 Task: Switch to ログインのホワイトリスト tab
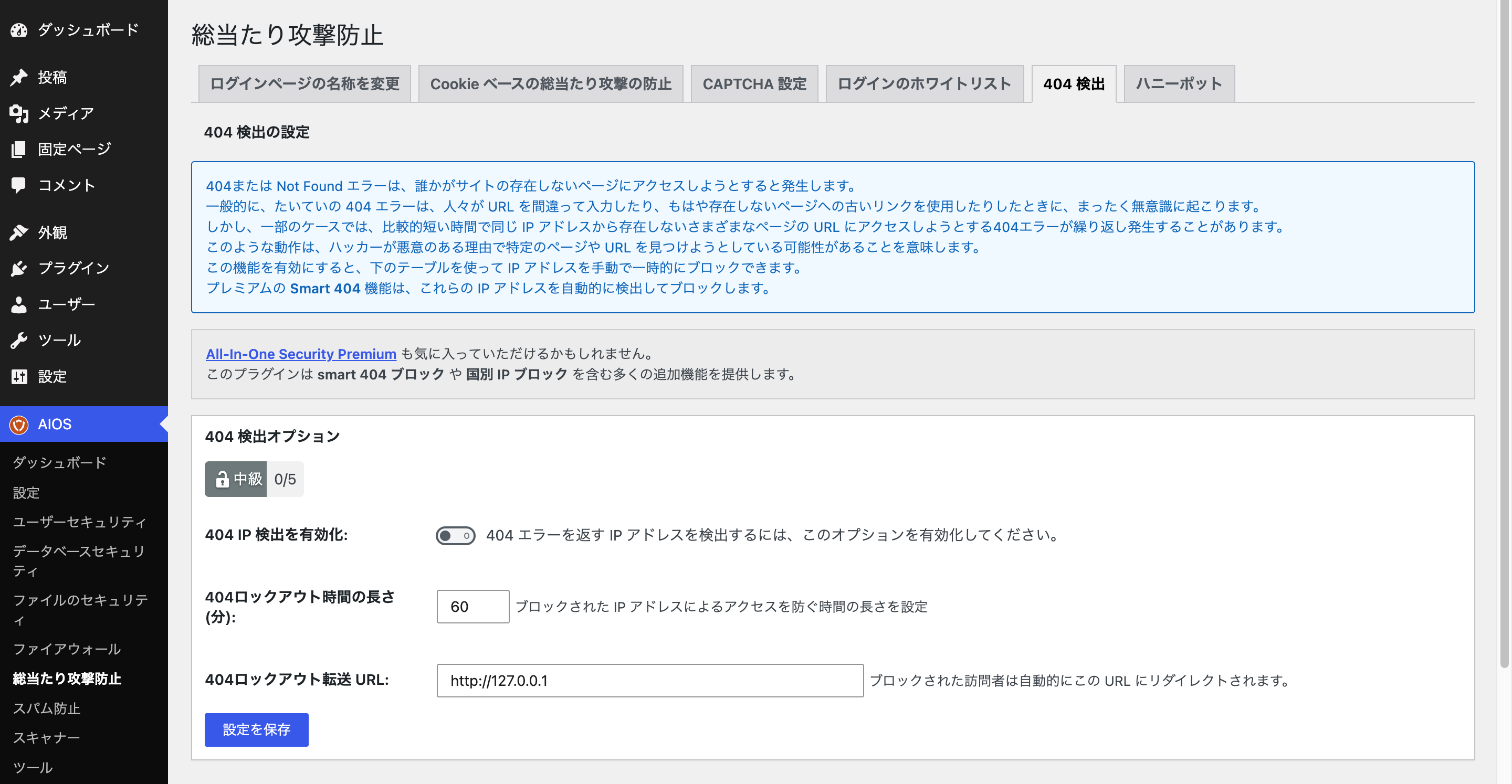pos(925,84)
